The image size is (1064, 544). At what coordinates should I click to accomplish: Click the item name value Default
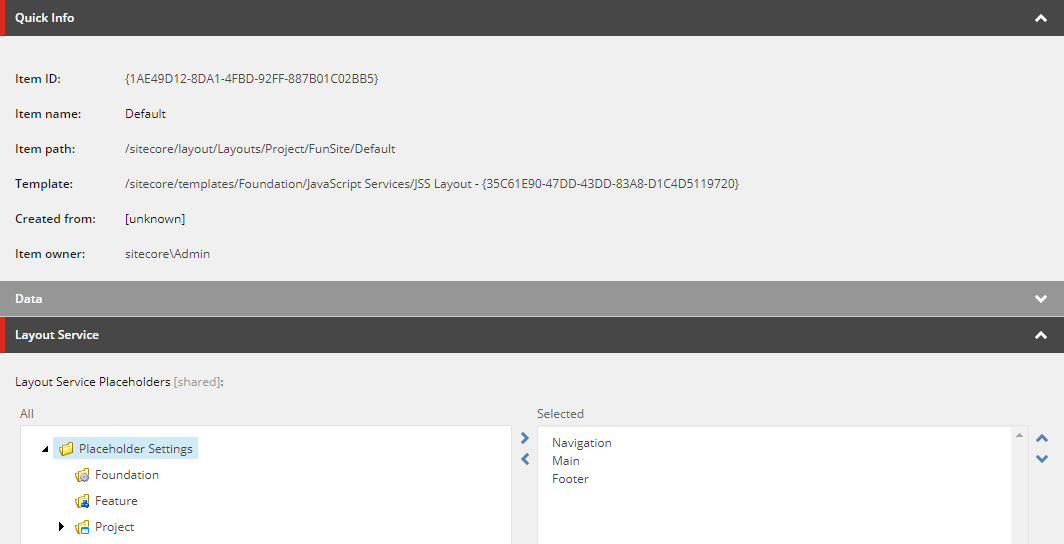pos(145,114)
